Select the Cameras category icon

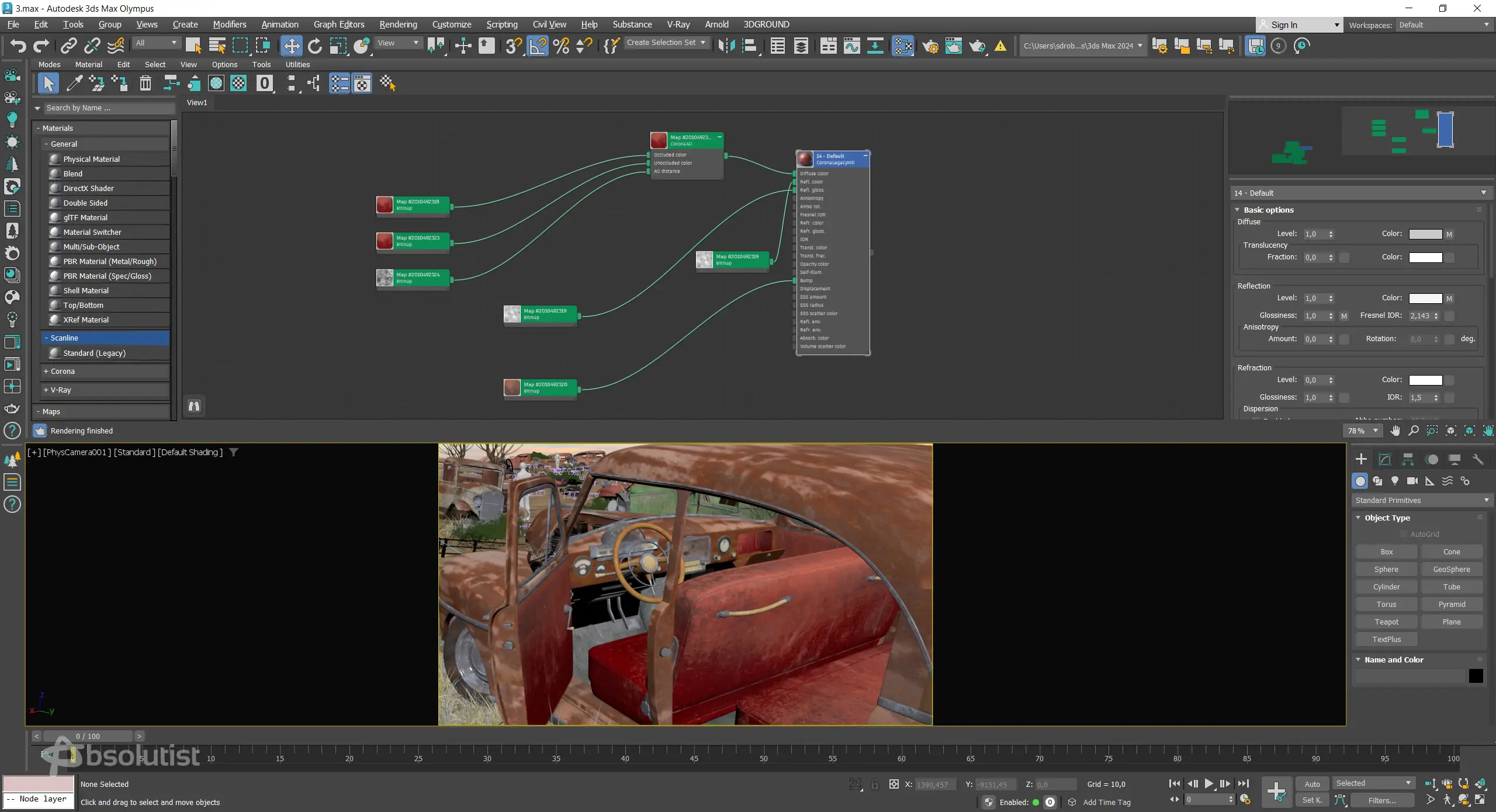coord(1412,481)
